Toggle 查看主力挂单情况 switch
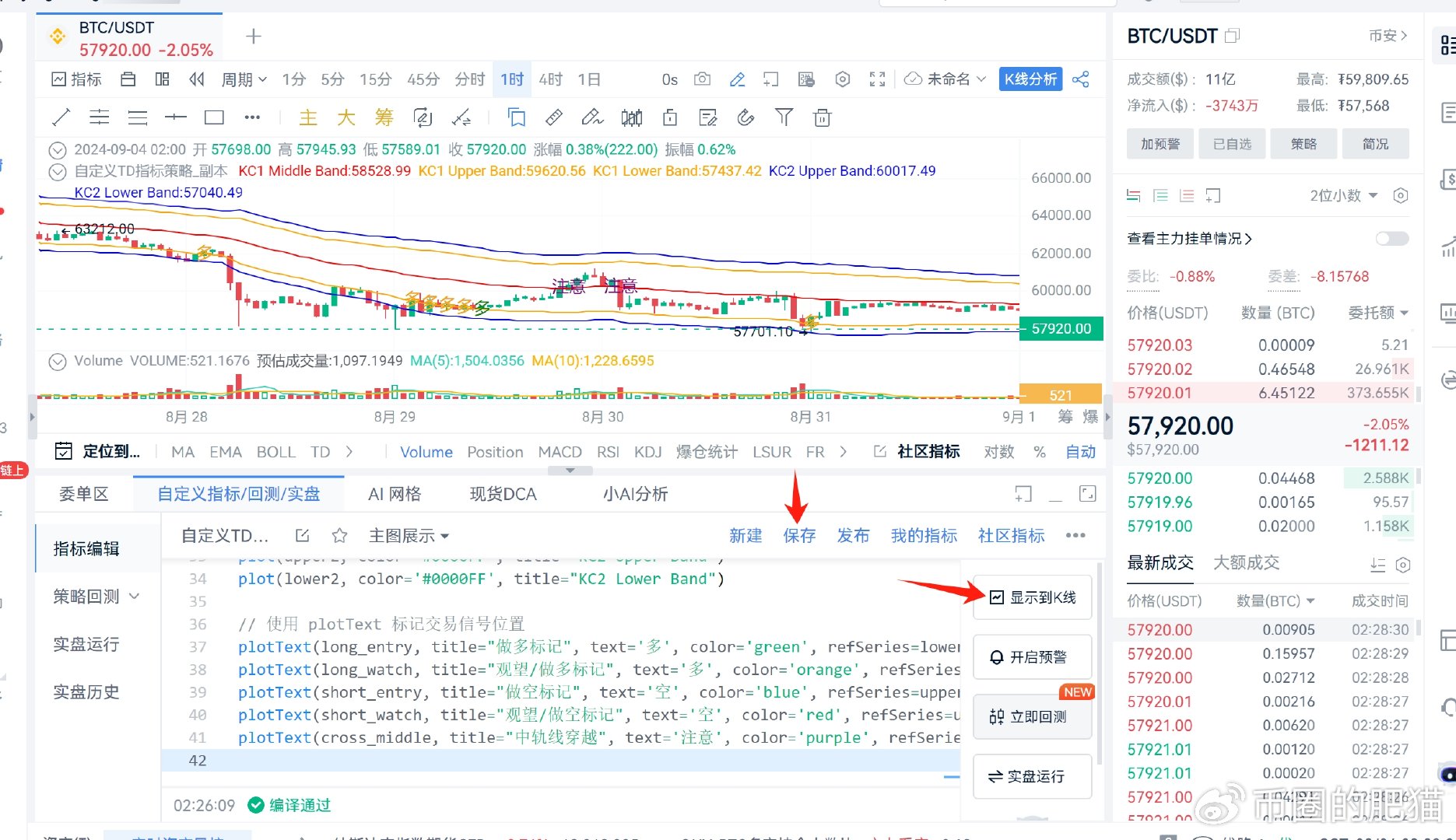 coord(1392,239)
